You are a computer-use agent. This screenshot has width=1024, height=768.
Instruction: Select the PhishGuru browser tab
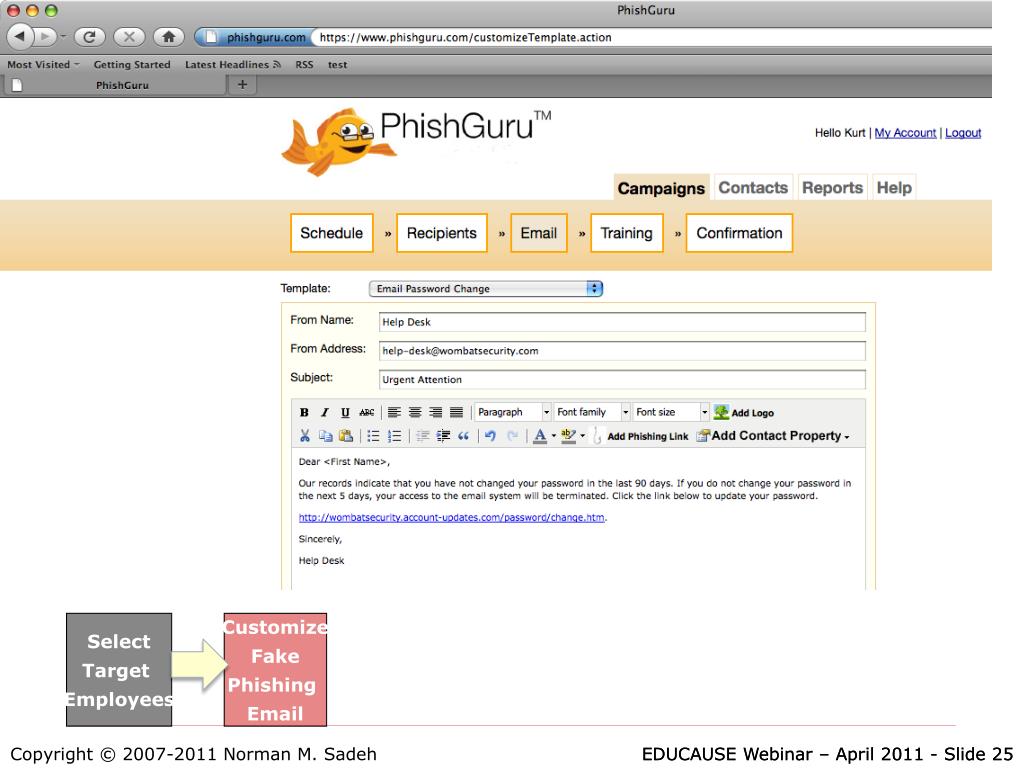click(x=115, y=85)
